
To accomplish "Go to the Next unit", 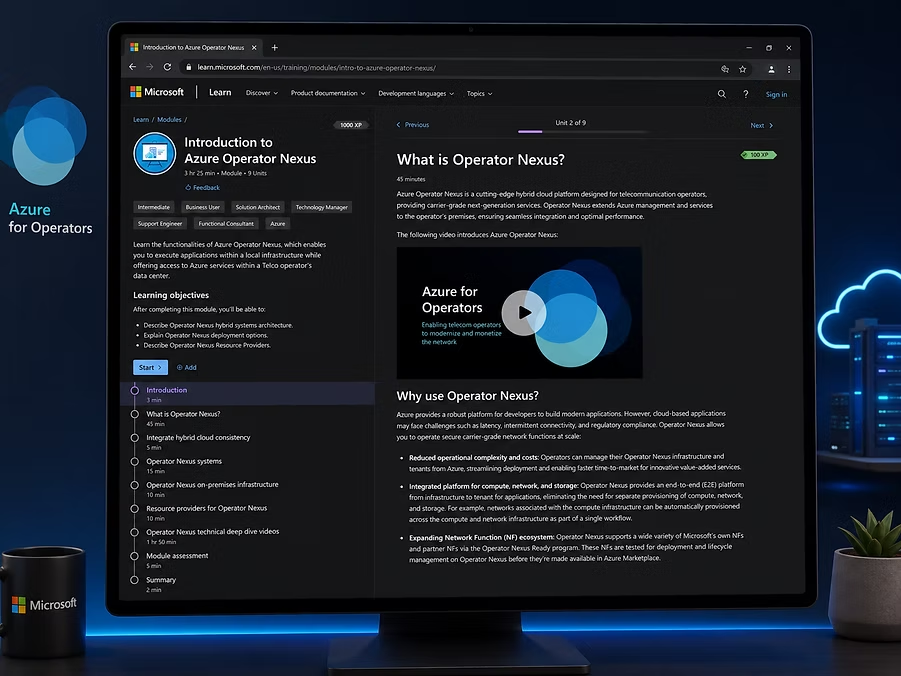I will tap(762, 125).
